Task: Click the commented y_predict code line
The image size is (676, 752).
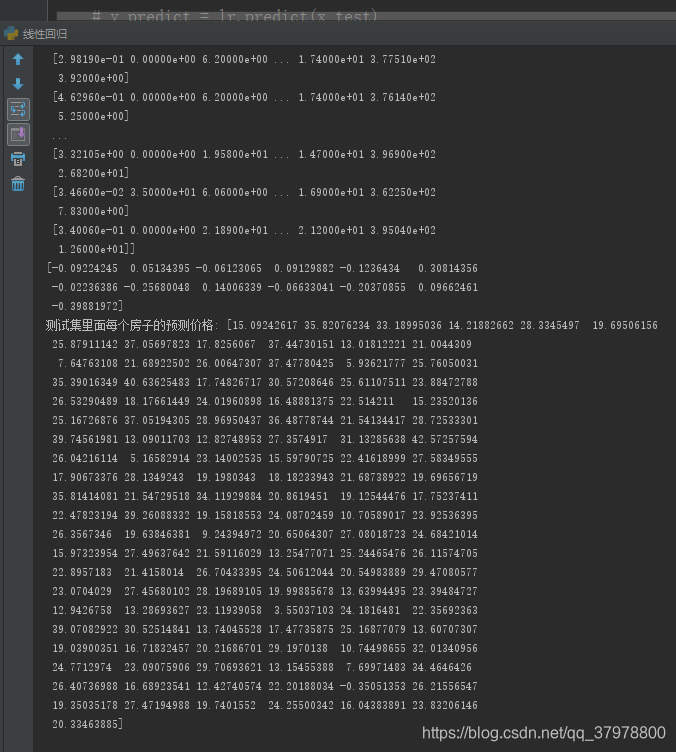Action: click(234, 16)
